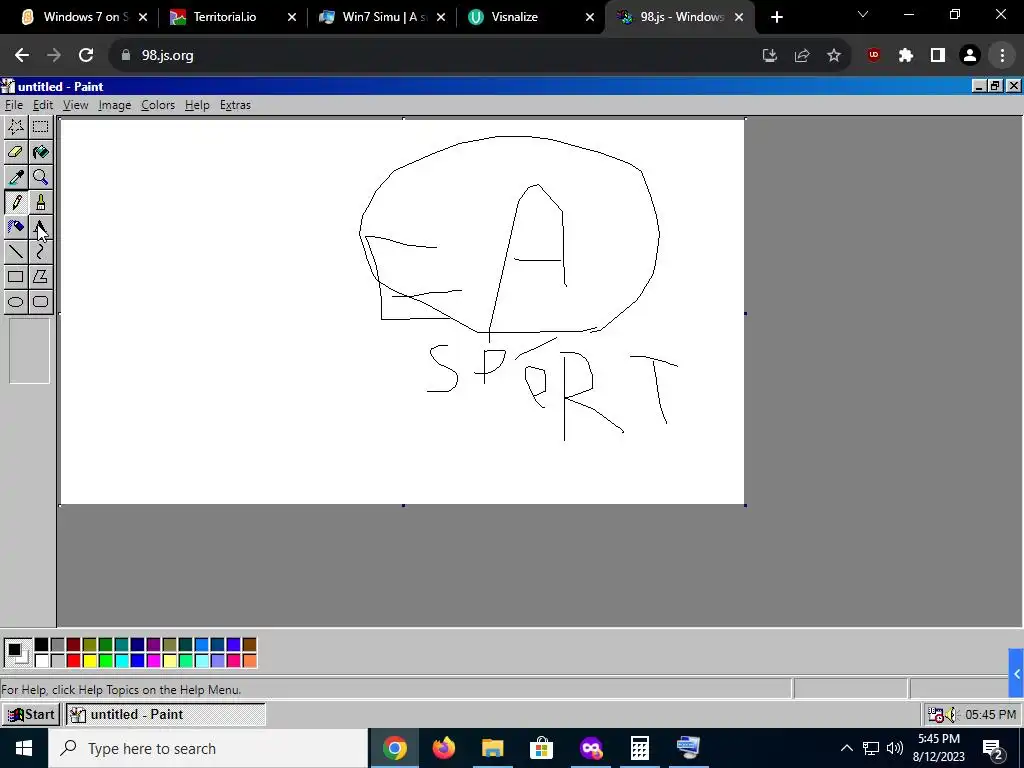Open Microsoft Store from the Windows taskbar
Image resolution: width=1024 pixels, height=768 pixels.
pyautogui.click(x=541, y=748)
